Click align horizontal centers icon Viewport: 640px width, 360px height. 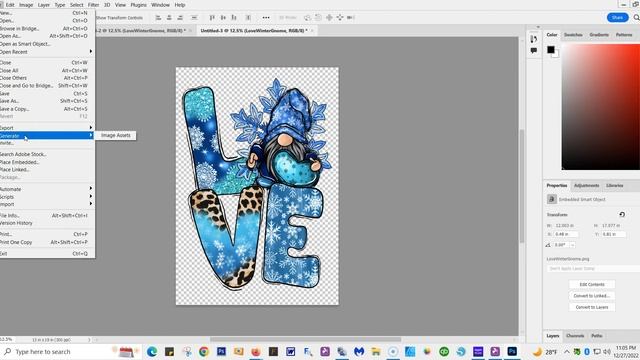tap(169, 18)
